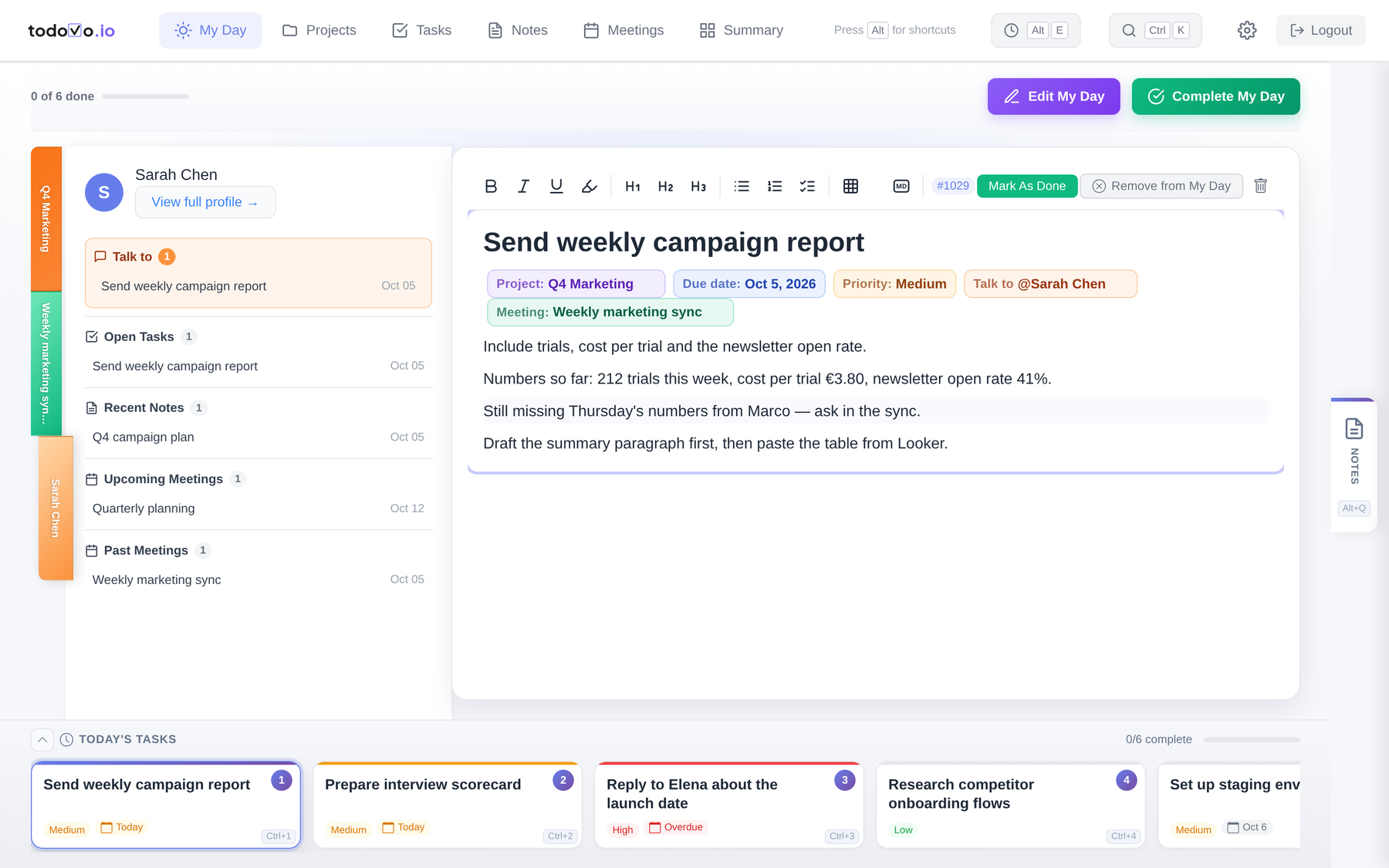Open the clock Alt+E time tracker

pos(1036,30)
